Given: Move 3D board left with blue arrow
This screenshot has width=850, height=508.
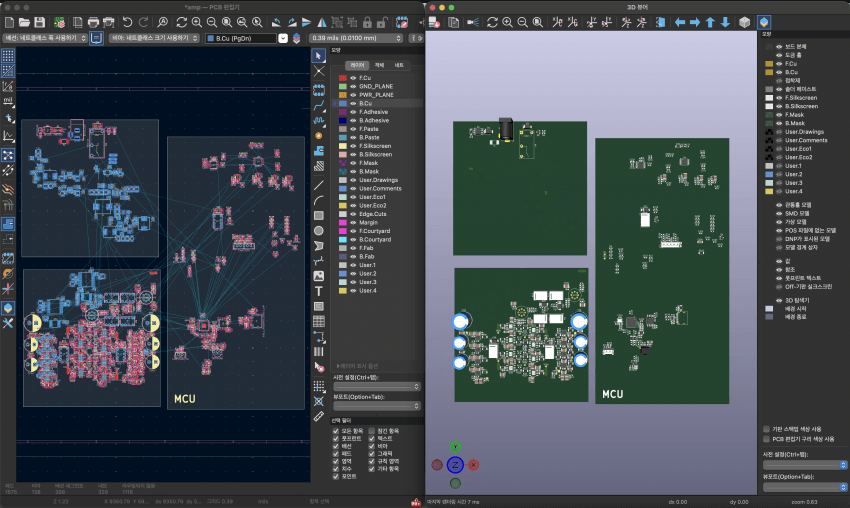Looking at the screenshot, I should (x=680, y=22).
